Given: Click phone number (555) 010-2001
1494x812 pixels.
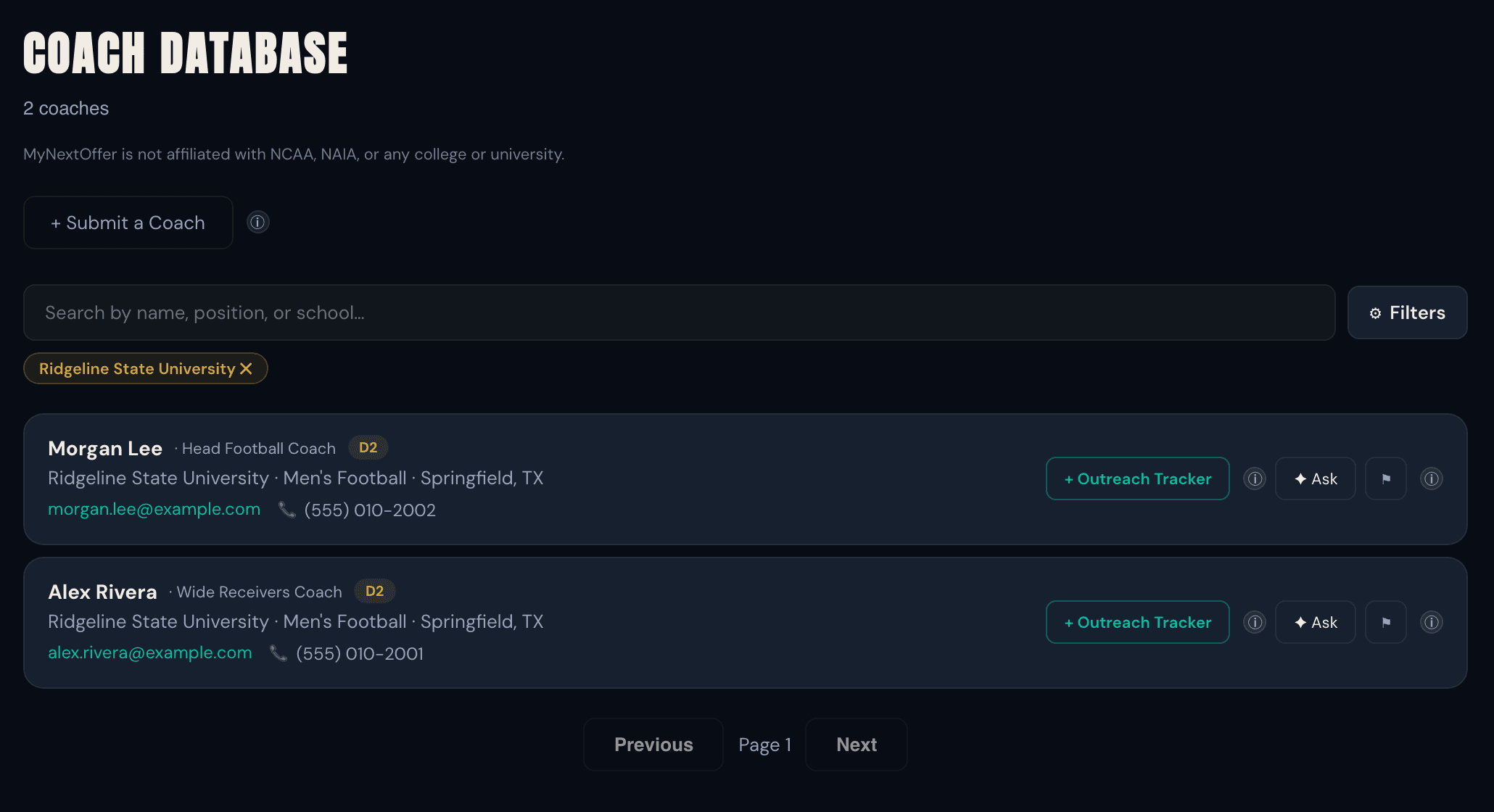Looking at the screenshot, I should coord(360,653).
